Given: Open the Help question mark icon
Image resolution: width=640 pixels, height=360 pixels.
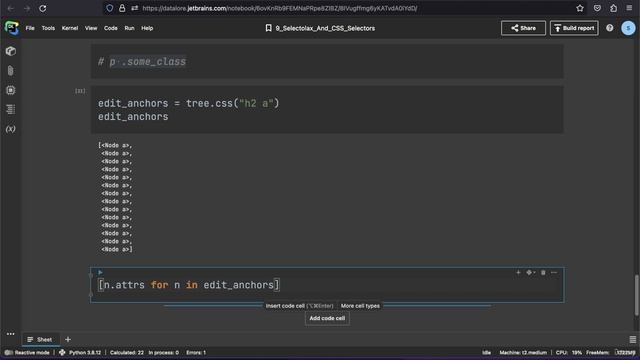Looking at the screenshot, I should coord(609,28).
